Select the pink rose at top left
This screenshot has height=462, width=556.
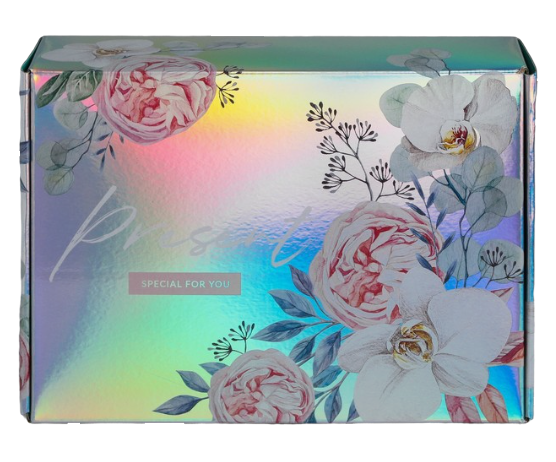coord(155,99)
